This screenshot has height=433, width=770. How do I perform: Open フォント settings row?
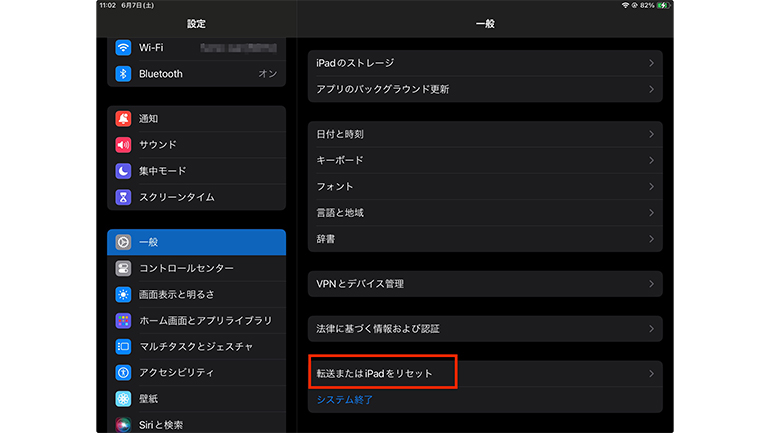485,187
